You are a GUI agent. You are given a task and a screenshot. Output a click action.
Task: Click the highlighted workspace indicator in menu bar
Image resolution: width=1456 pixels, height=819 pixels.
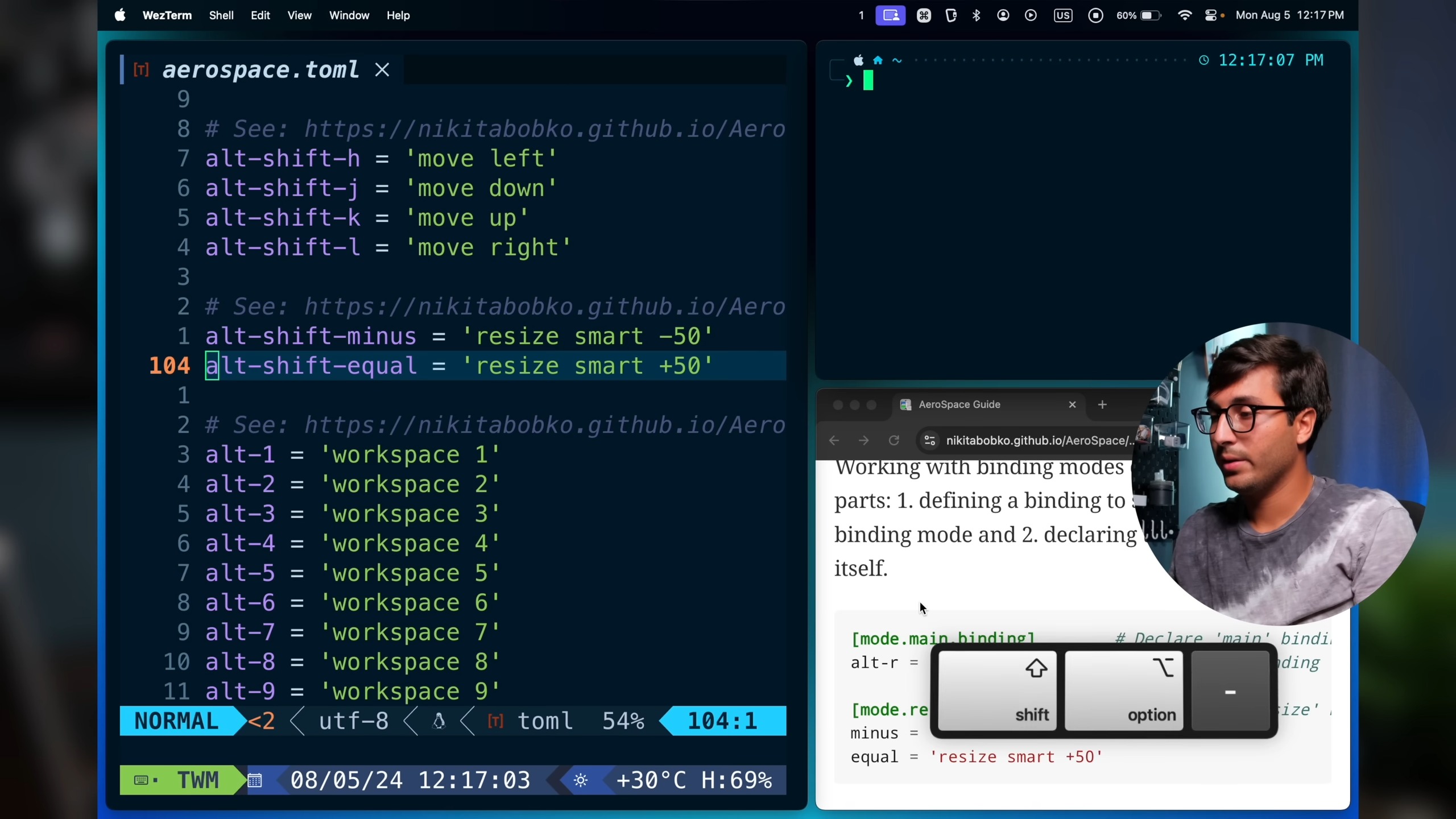(890, 15)
